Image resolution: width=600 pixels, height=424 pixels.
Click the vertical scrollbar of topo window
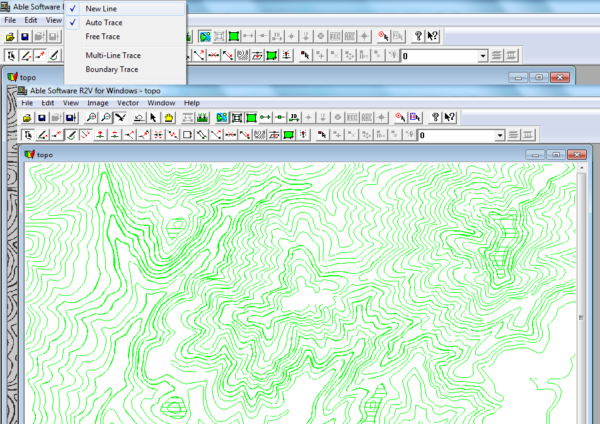coord(582,300)
